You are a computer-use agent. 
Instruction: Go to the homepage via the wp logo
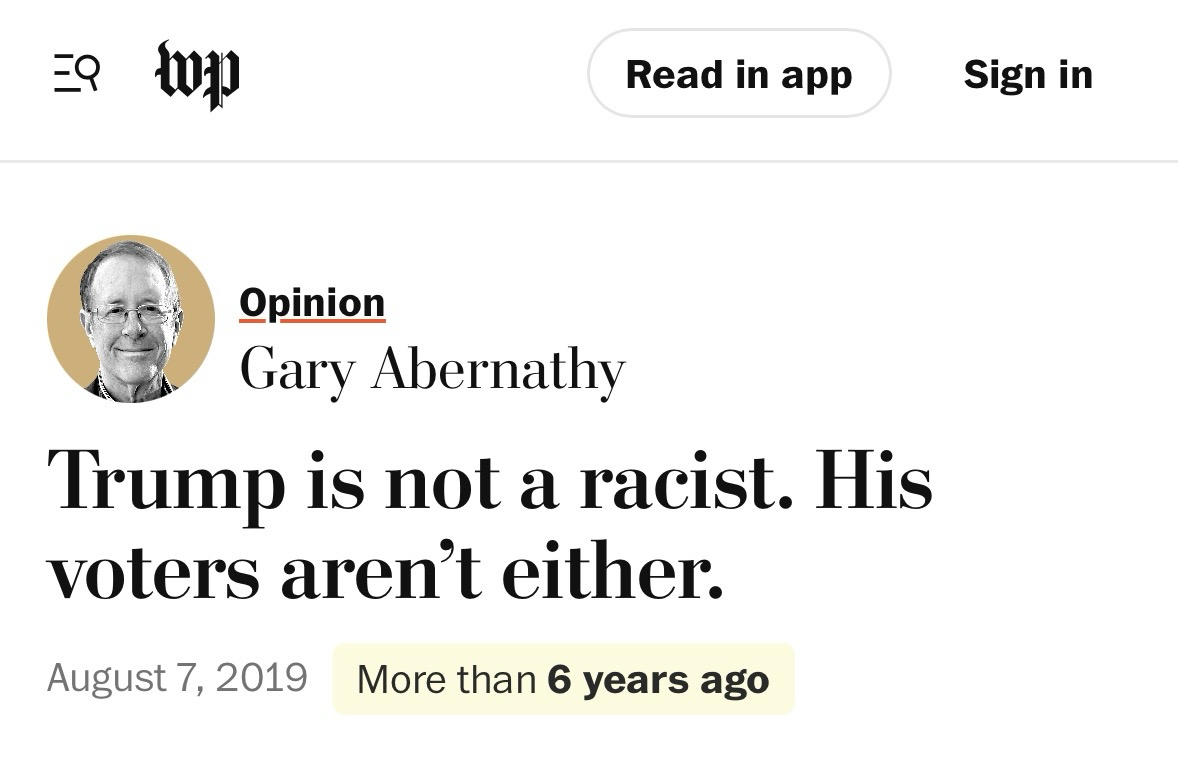[198, 75]
